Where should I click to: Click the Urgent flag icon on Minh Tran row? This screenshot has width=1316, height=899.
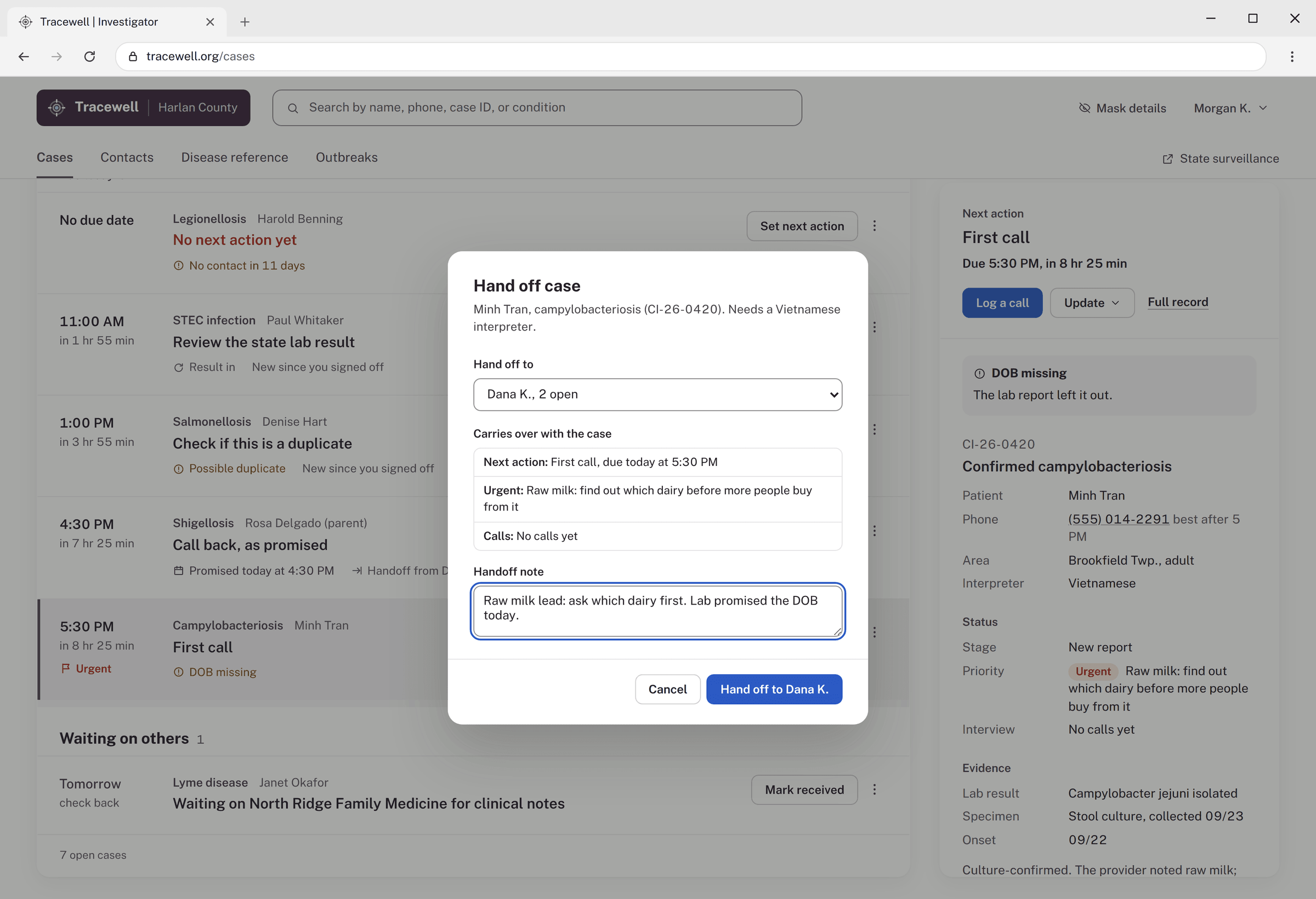click(x=66, y=669)
